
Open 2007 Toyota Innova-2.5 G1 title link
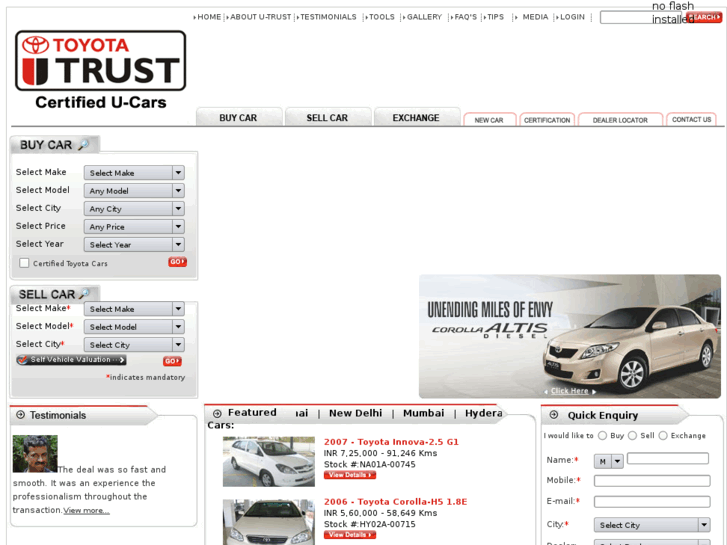click(391, 442)
